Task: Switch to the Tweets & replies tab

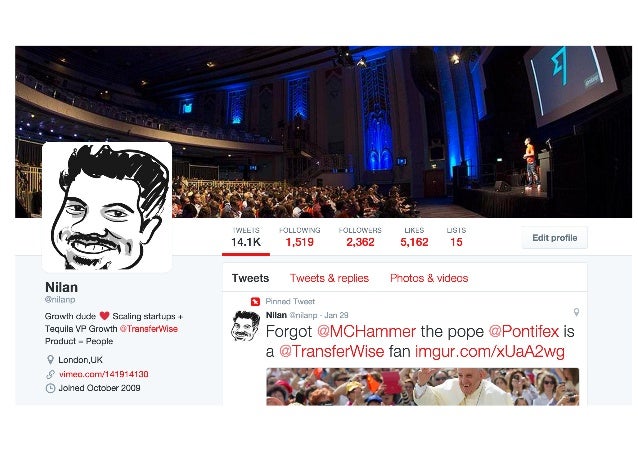Action: tap(329, 278)
